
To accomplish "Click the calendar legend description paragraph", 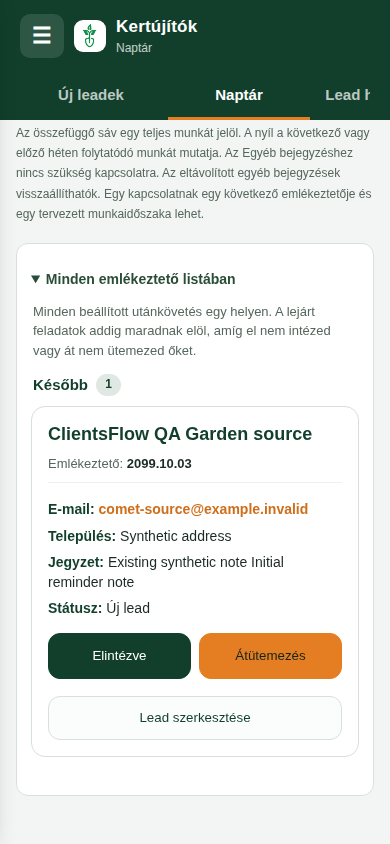I will (194, 173).
